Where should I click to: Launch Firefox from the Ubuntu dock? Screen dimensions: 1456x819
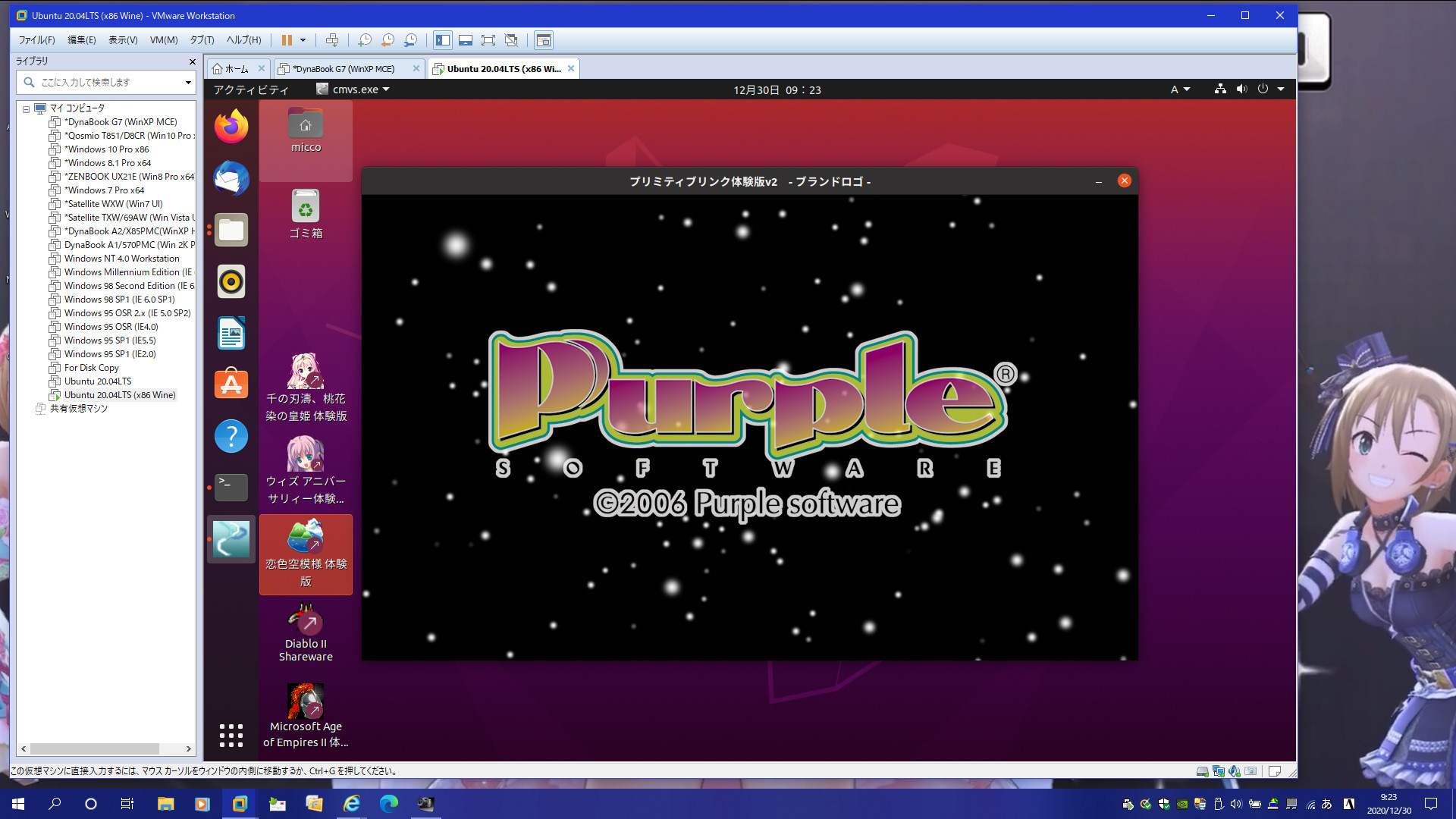pos(231,127)
